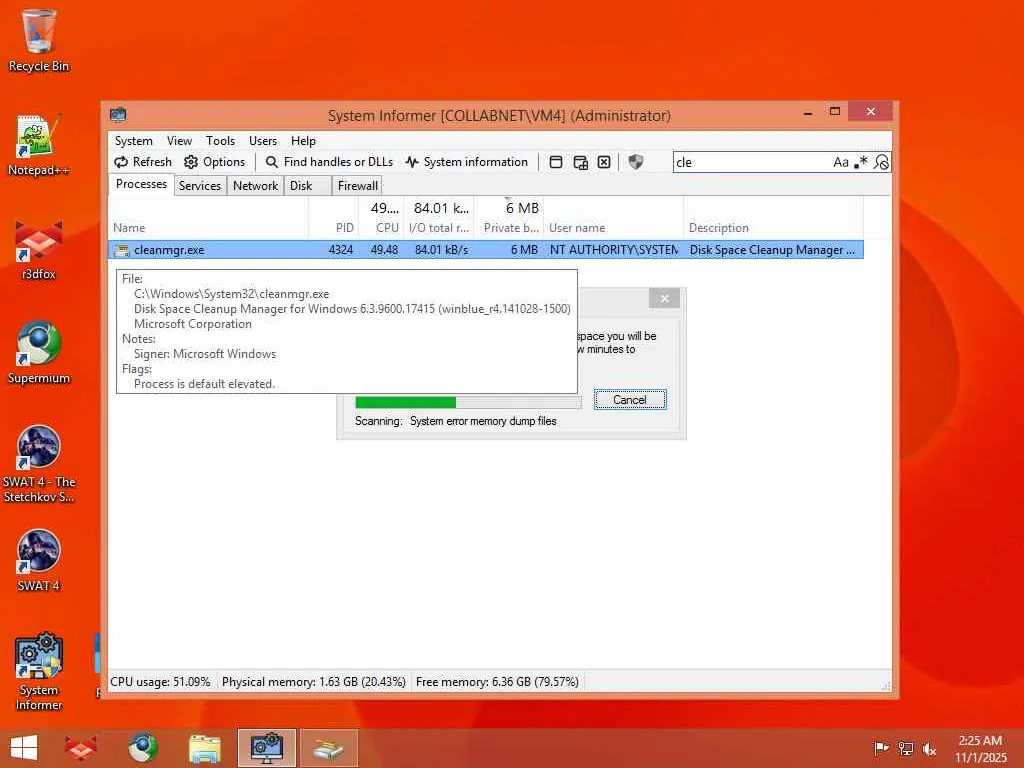The image size is (1024, 768).
Task: Open System information graph window
Action: click(466, 162)
